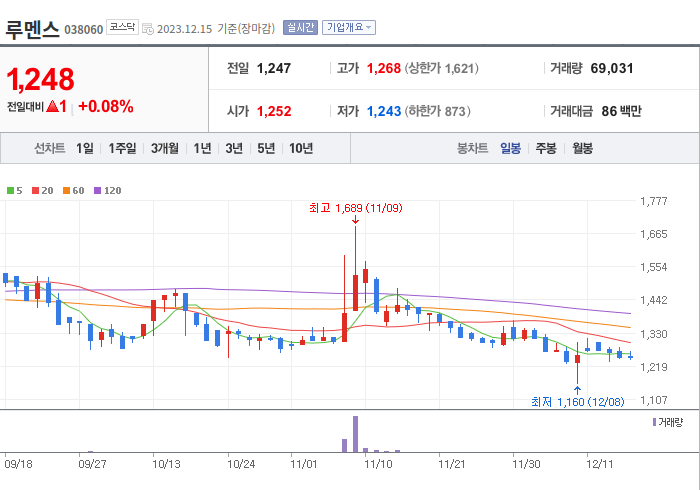700x490 pixels.
Task: Click the 거래량 value 69,031
Action: coord(612,68)
